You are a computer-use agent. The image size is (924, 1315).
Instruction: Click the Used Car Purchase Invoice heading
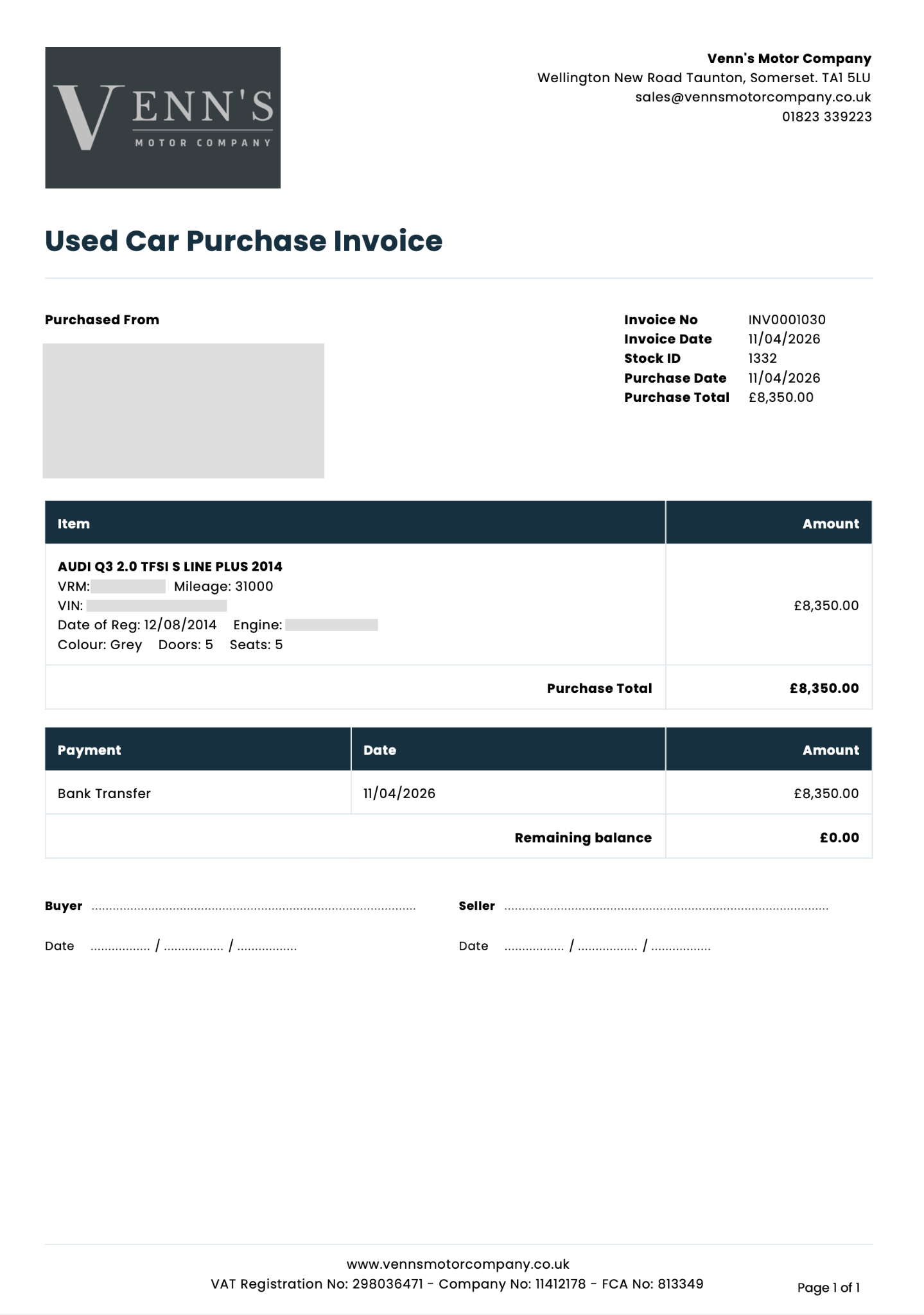coord(243,241)
